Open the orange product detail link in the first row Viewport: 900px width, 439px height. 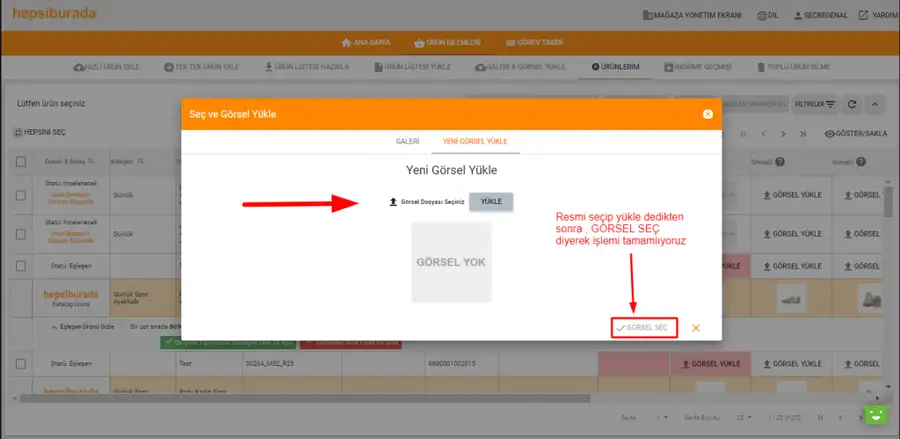pos(72,198)
